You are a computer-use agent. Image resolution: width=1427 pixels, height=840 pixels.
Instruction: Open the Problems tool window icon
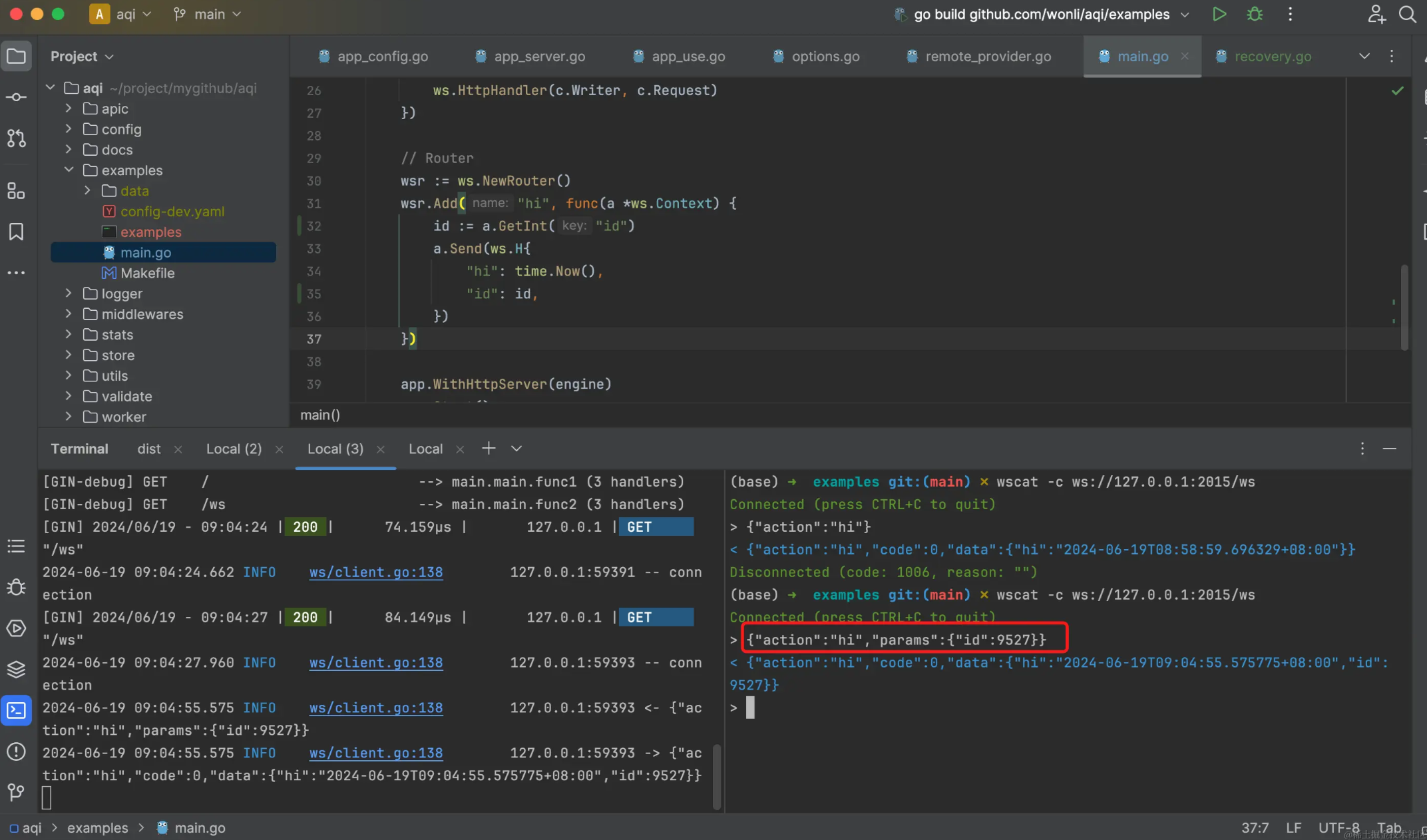16,751
